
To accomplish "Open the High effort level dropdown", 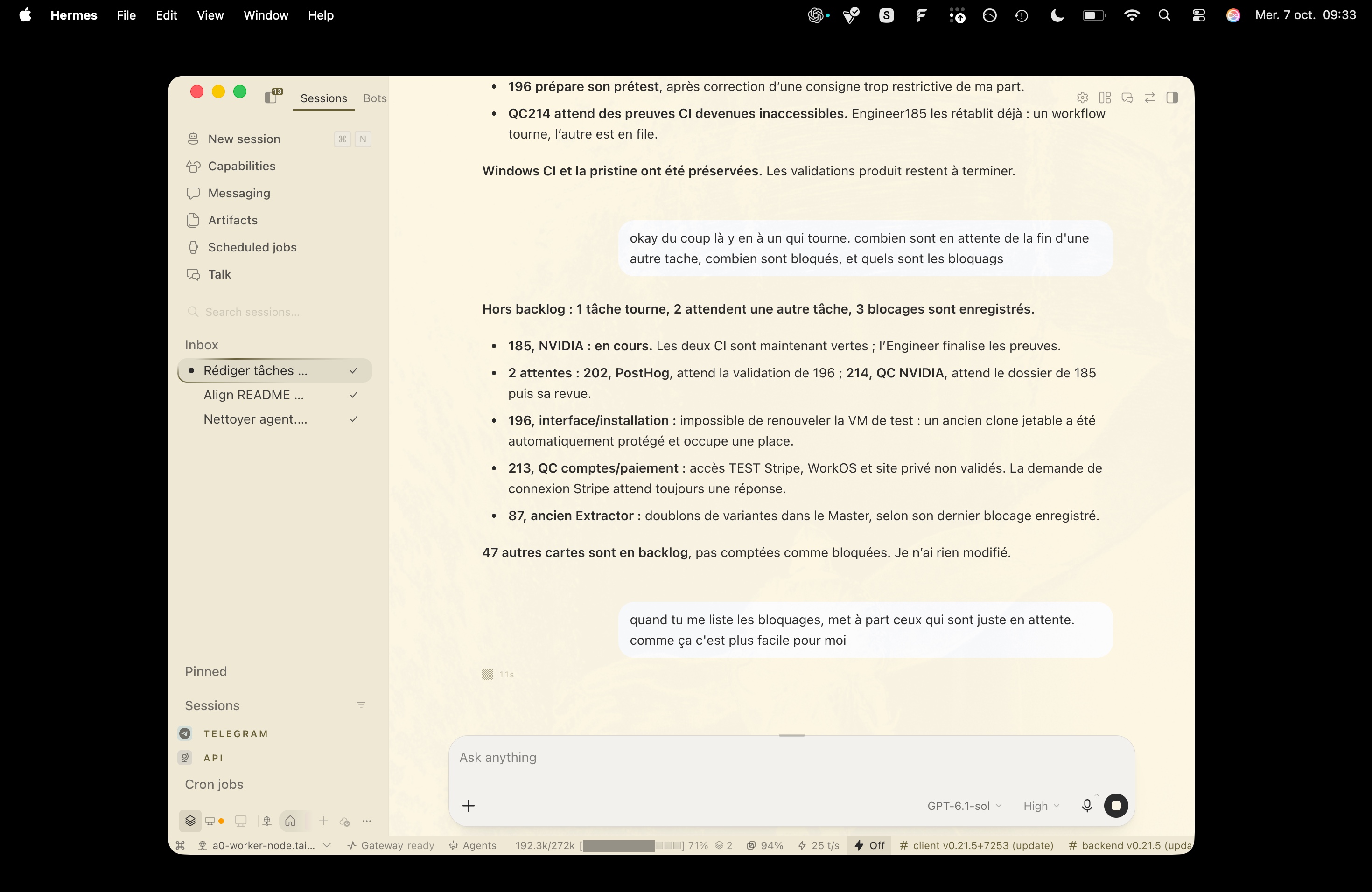I will [1041, 806].
